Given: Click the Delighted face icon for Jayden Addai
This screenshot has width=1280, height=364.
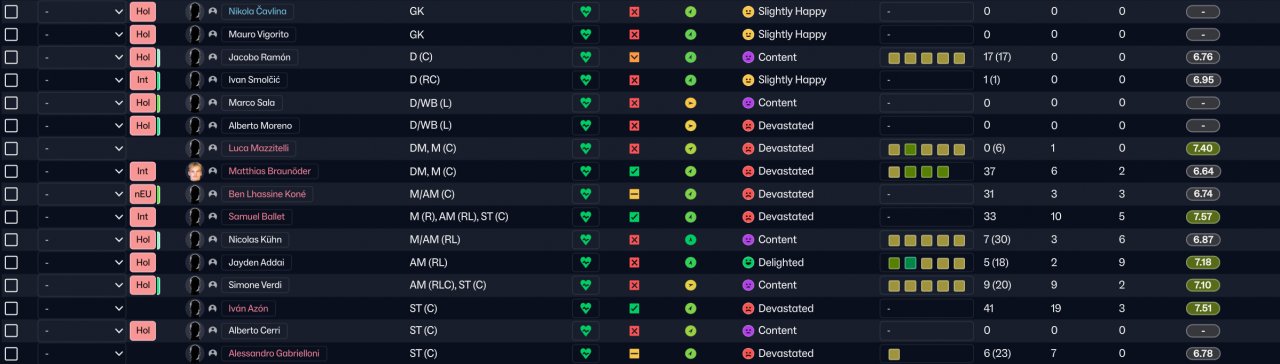Looking at the screenshot, I should [x=748, y=262].
